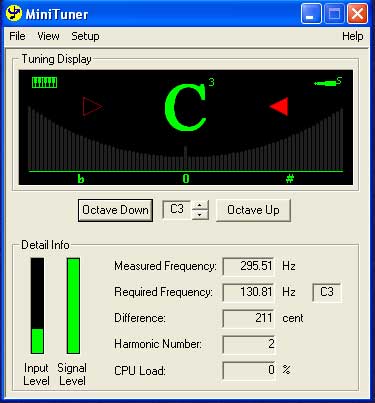Viewport: 375px width, 403px height.
Task: Click the Measured Frequency value 295.51
Action: tap(248, 266)
